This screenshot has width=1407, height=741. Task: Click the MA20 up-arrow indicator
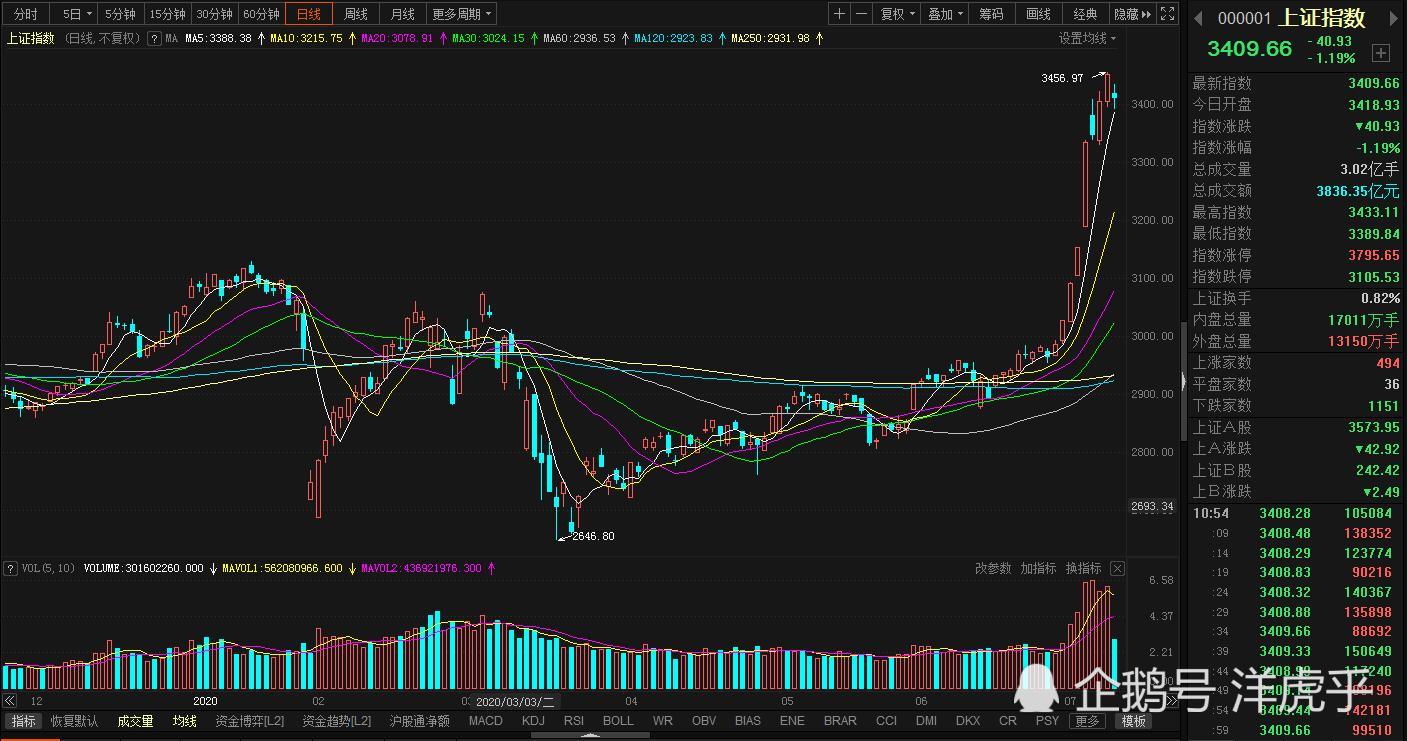tap(443, 39)
